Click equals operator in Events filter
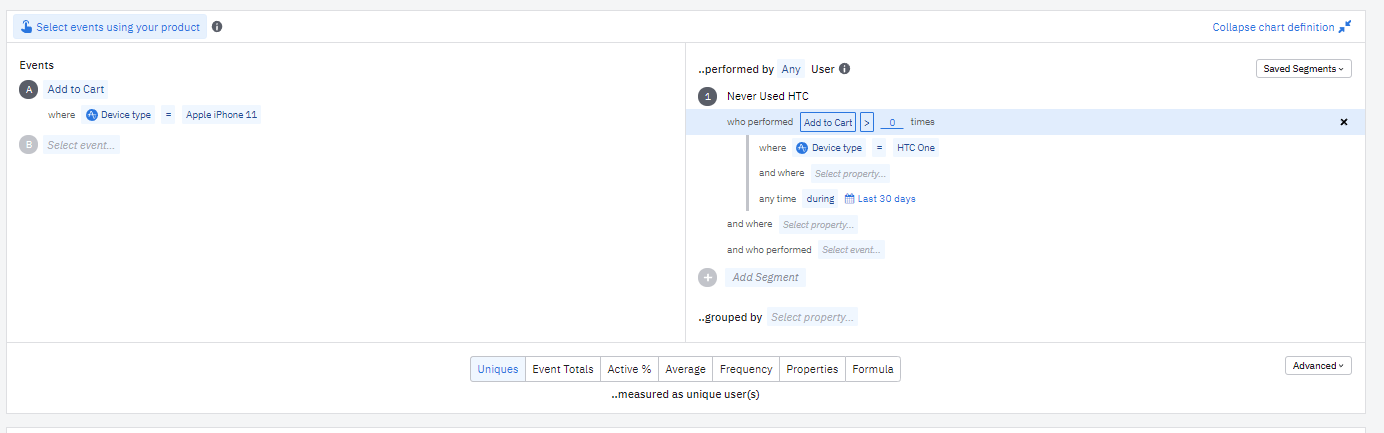Screen dimensions: 1384x433 [x=169, y=115]
